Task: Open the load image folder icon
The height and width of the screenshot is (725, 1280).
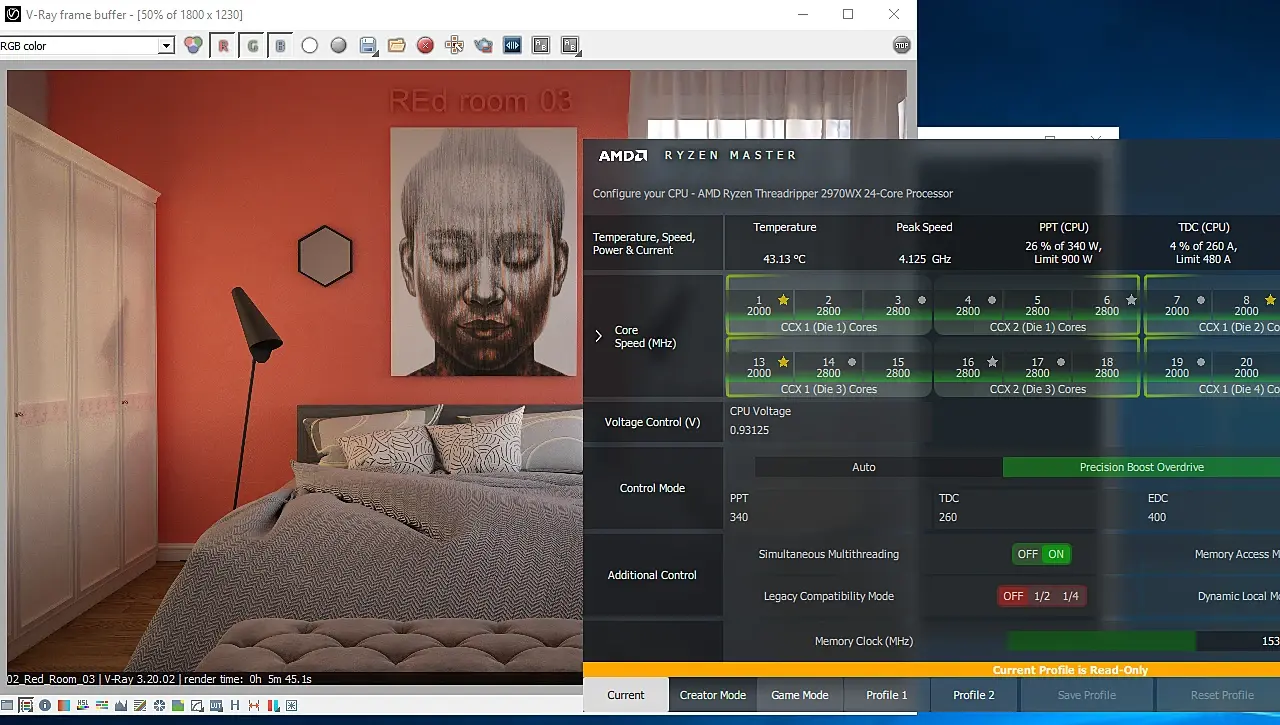Action: tap(396, 45)
